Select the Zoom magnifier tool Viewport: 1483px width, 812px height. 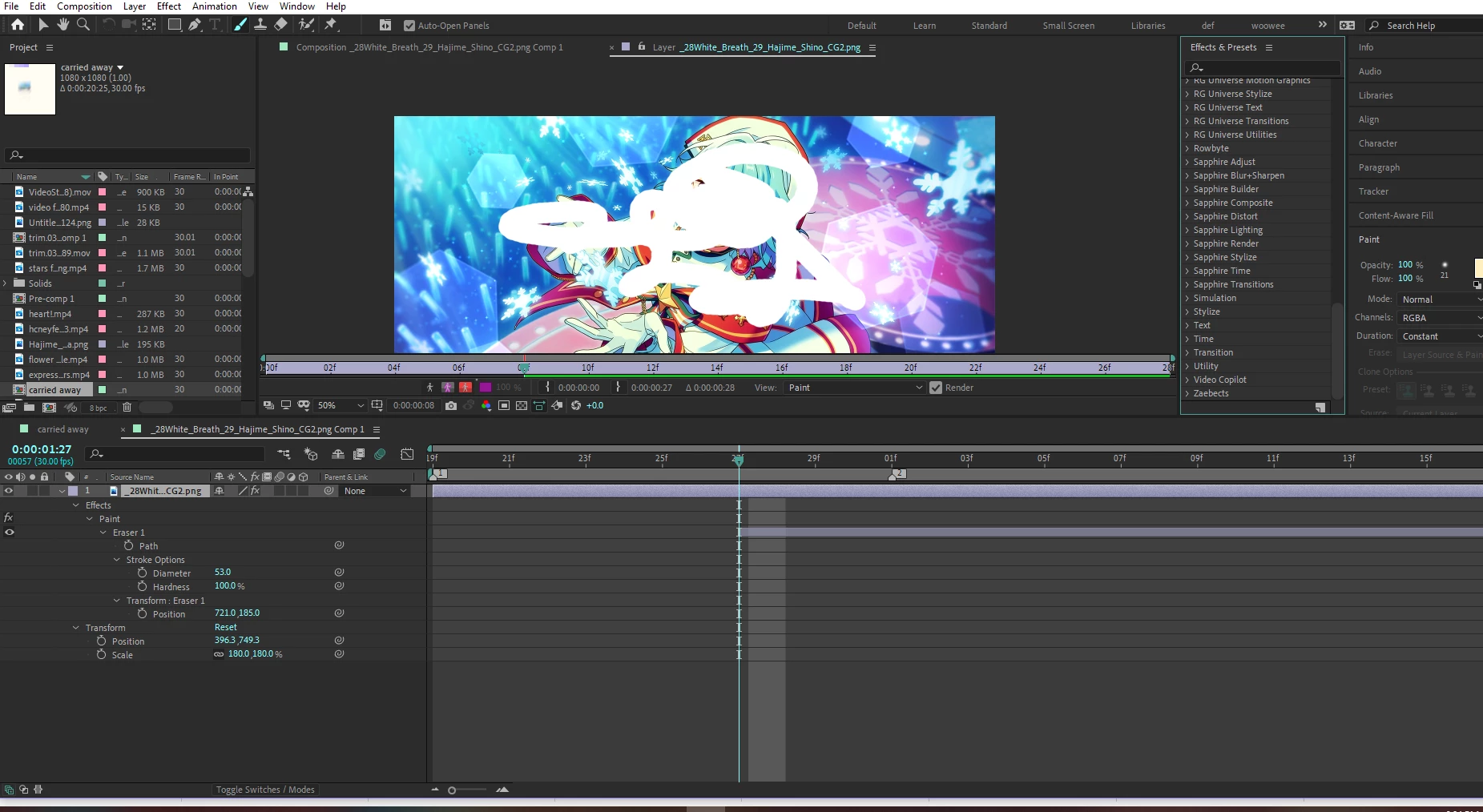83,25
